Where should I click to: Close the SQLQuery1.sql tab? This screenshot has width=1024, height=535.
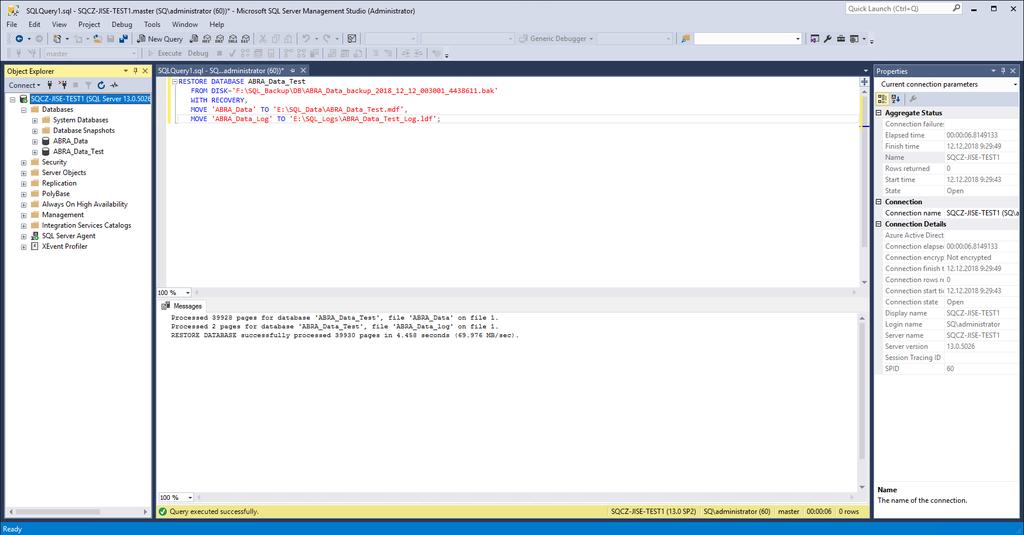(303, 71)
